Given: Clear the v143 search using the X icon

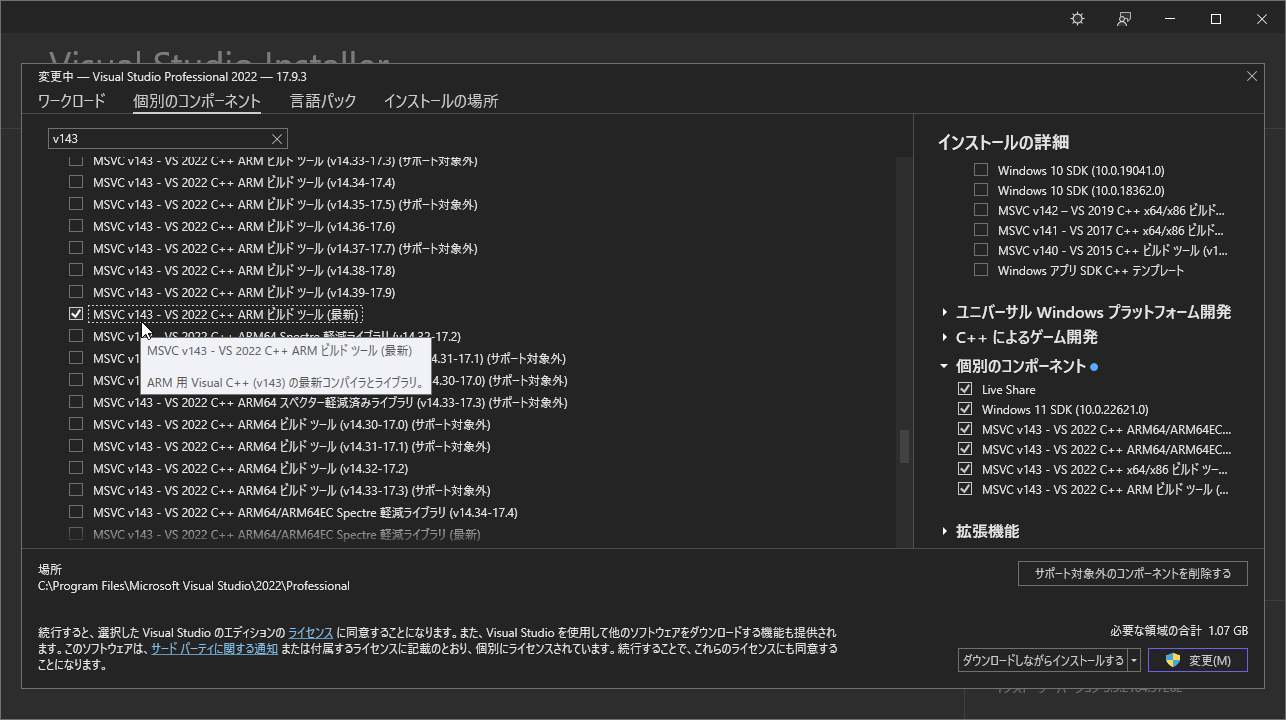Looking at the screenshot, I should (278, 138).
